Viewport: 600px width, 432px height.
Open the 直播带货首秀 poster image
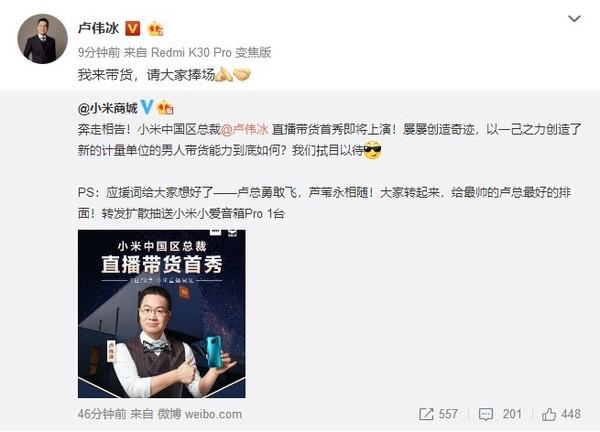click(x=161, y=314)
